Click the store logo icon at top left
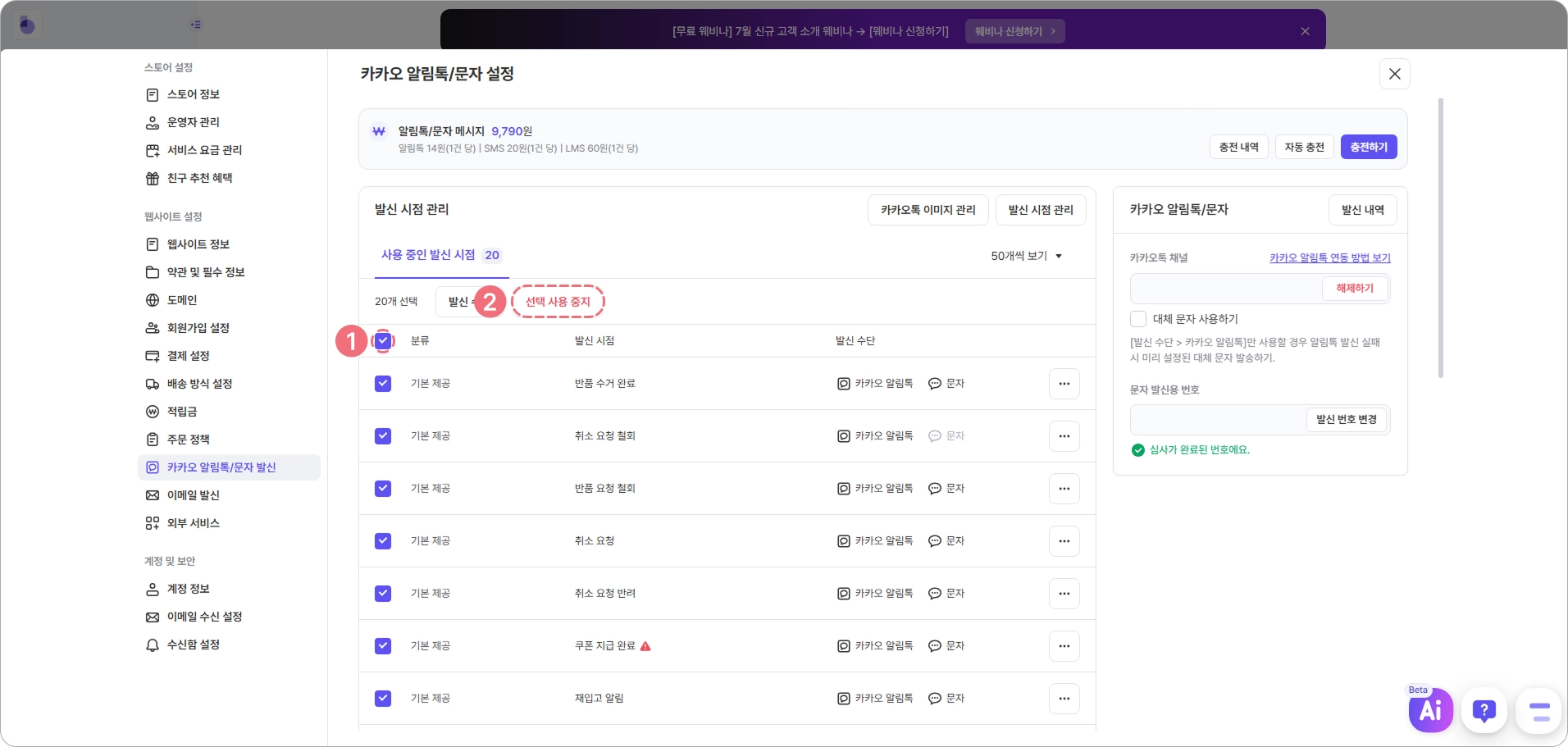This screenshot has width=1568, height=747. (x=27, y=25)
